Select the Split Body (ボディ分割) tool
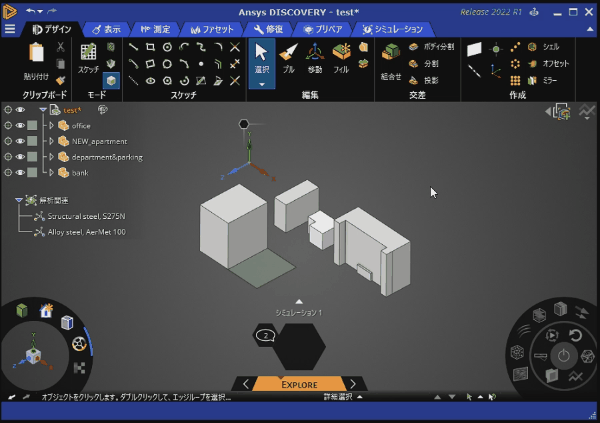600x423 pixels. point(431,47)
